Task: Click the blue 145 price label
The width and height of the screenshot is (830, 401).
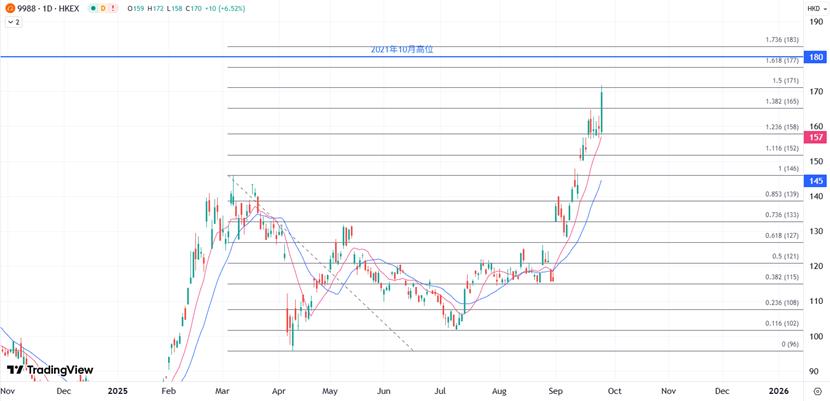Action: 815,181
